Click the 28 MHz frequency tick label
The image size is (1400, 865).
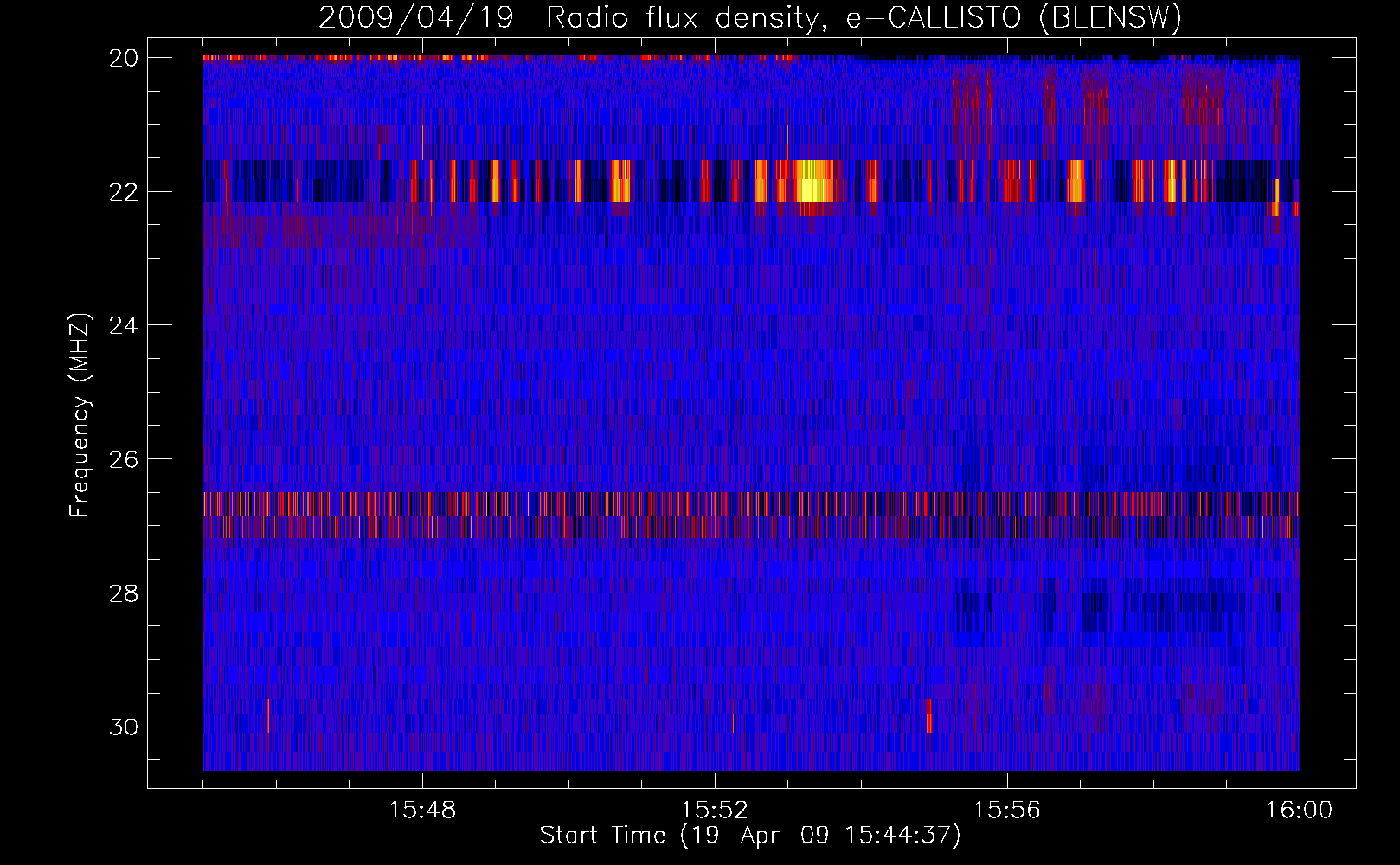click(124, 593)
